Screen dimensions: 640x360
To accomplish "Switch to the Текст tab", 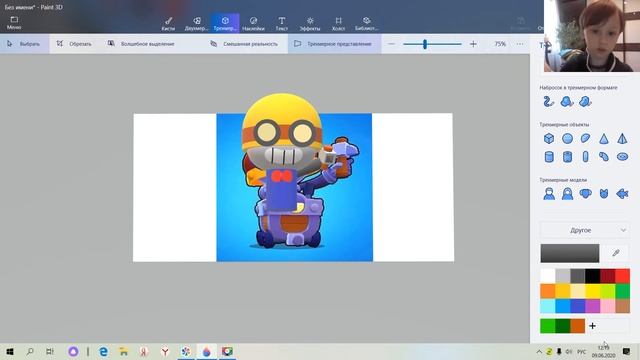I will 282,24.
